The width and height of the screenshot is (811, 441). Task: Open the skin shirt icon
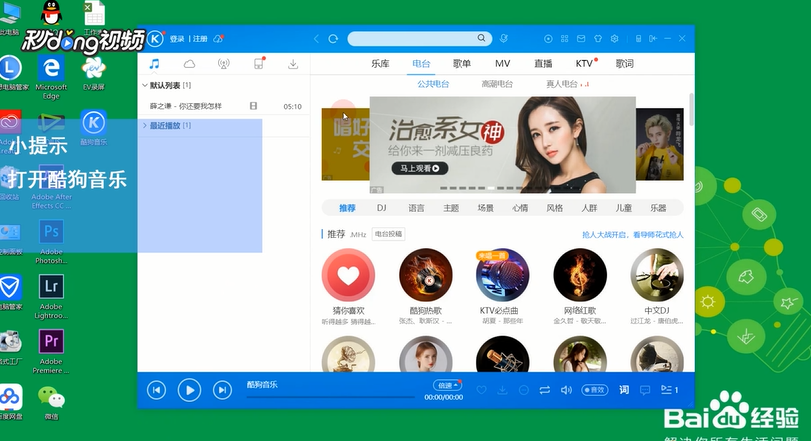pos(598,39)
